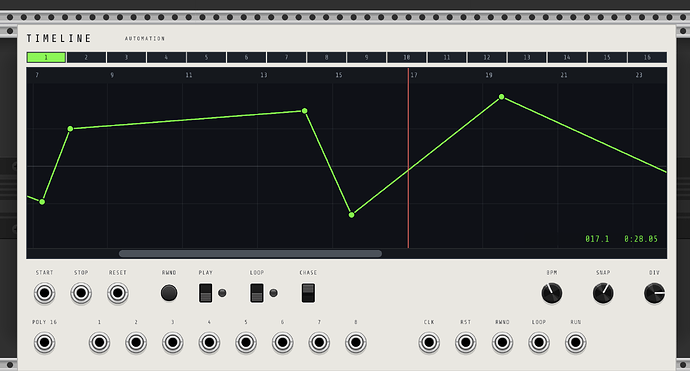Screen dimensions: 690x371
Task: Click the RUN jack
Action: (x=576, y=342)
